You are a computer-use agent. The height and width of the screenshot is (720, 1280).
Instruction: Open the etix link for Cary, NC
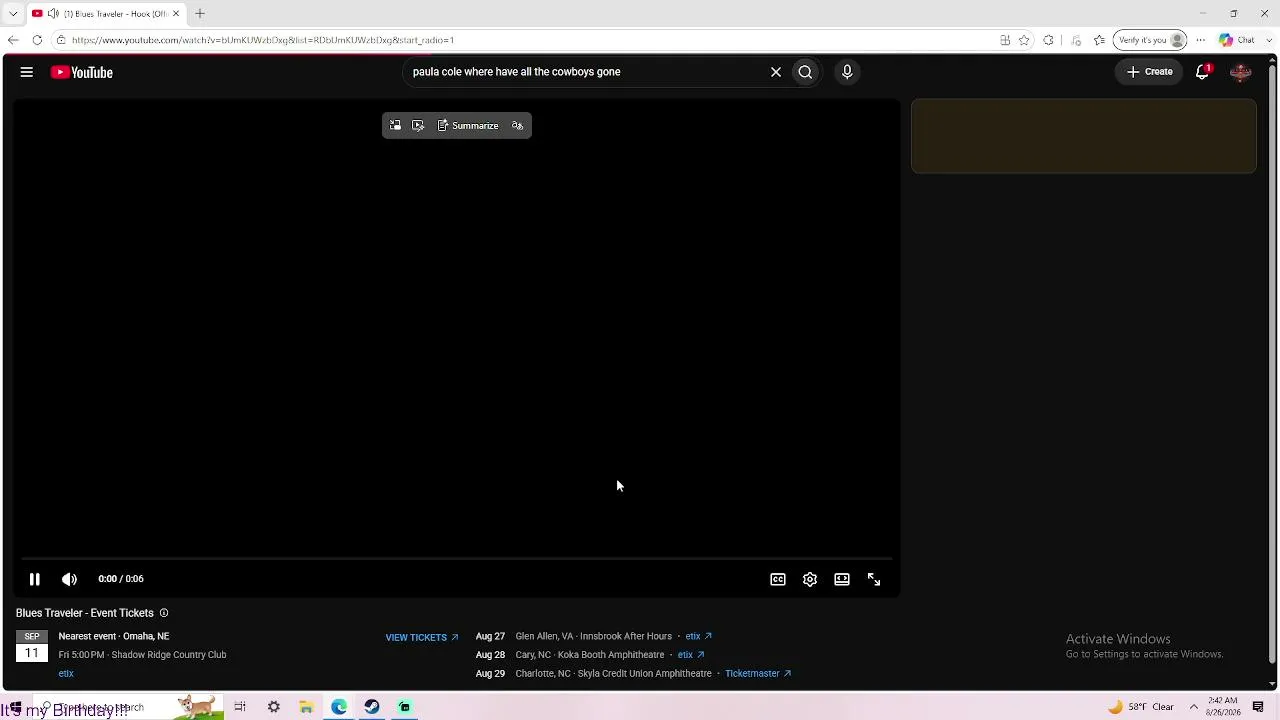coord(691,655)
